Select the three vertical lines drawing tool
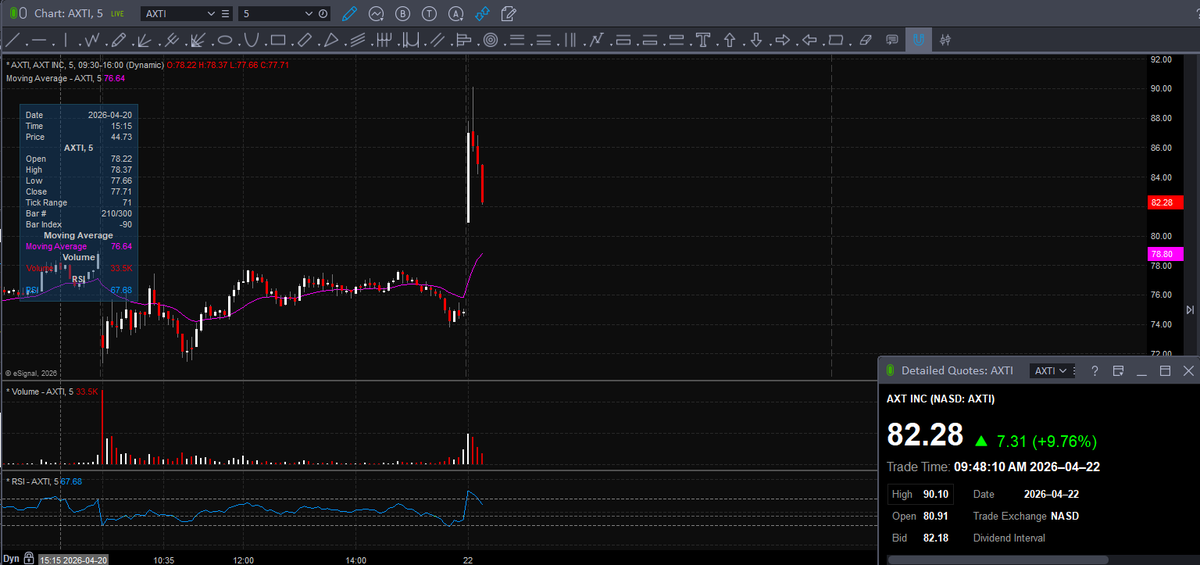1200x565 pixels. tap(571, 40)
